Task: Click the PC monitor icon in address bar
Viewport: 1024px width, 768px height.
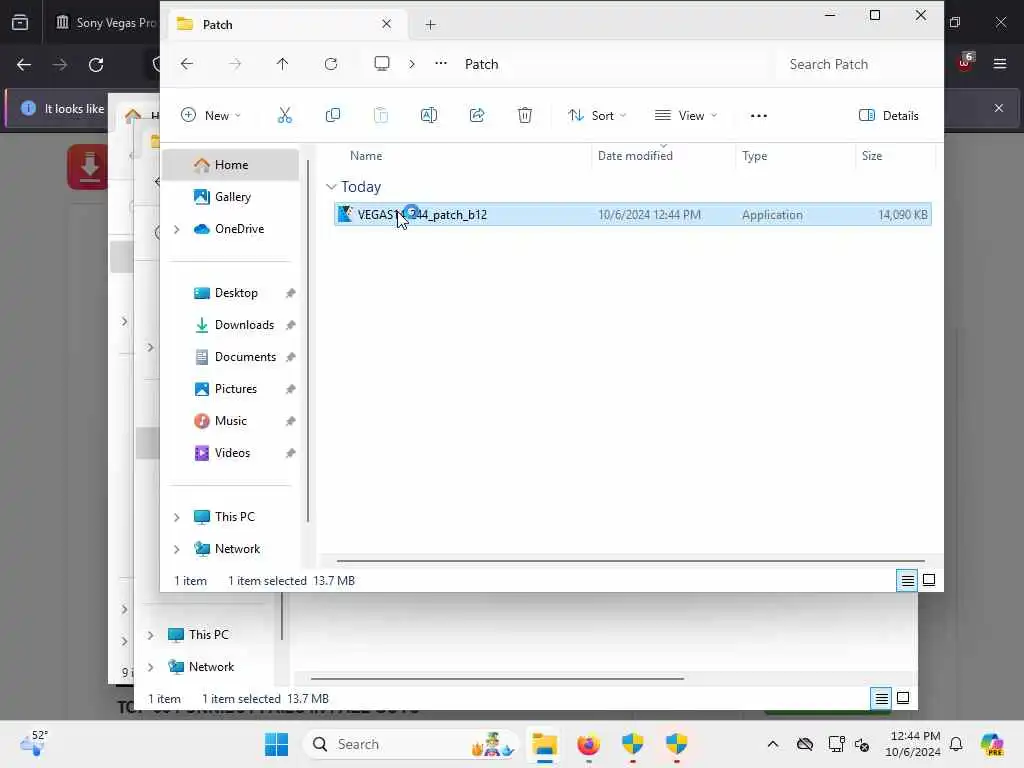Action: click(381, 64)
